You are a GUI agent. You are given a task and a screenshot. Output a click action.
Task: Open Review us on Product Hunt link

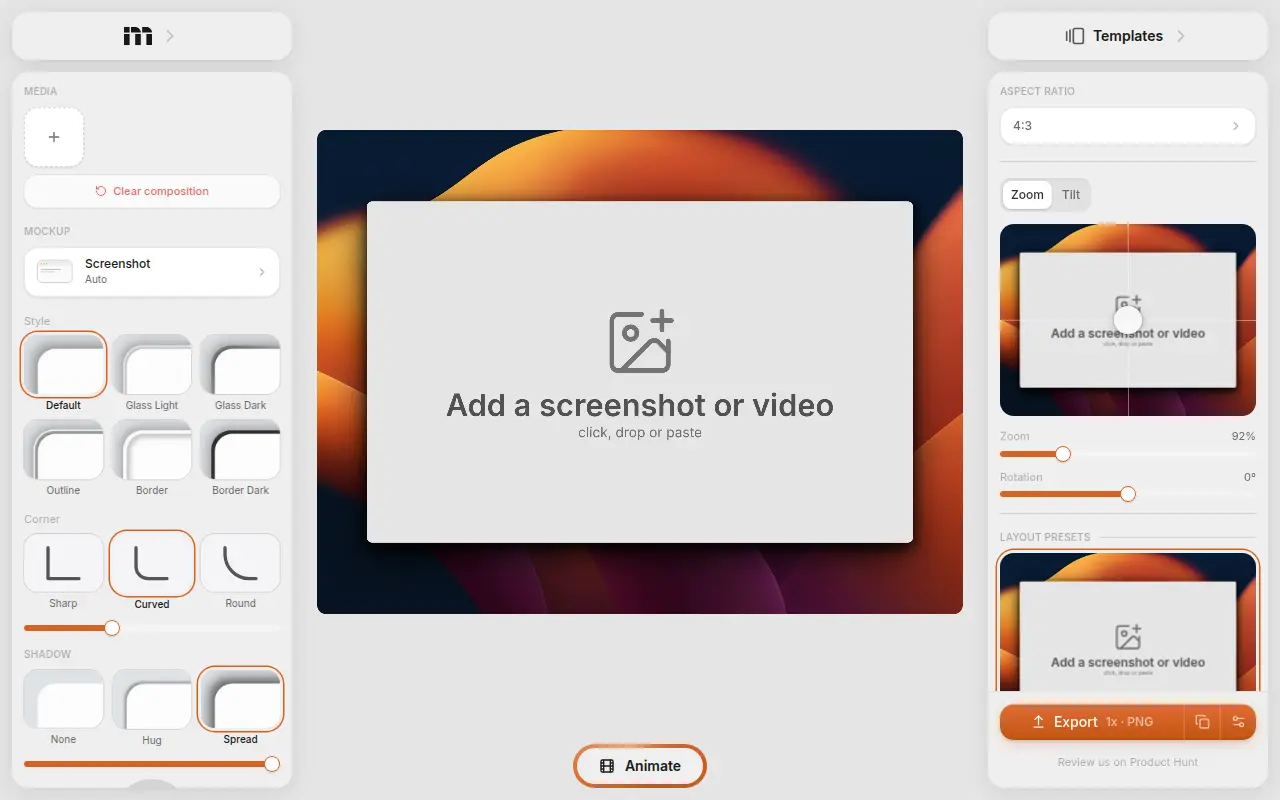tap(1128, 762)
